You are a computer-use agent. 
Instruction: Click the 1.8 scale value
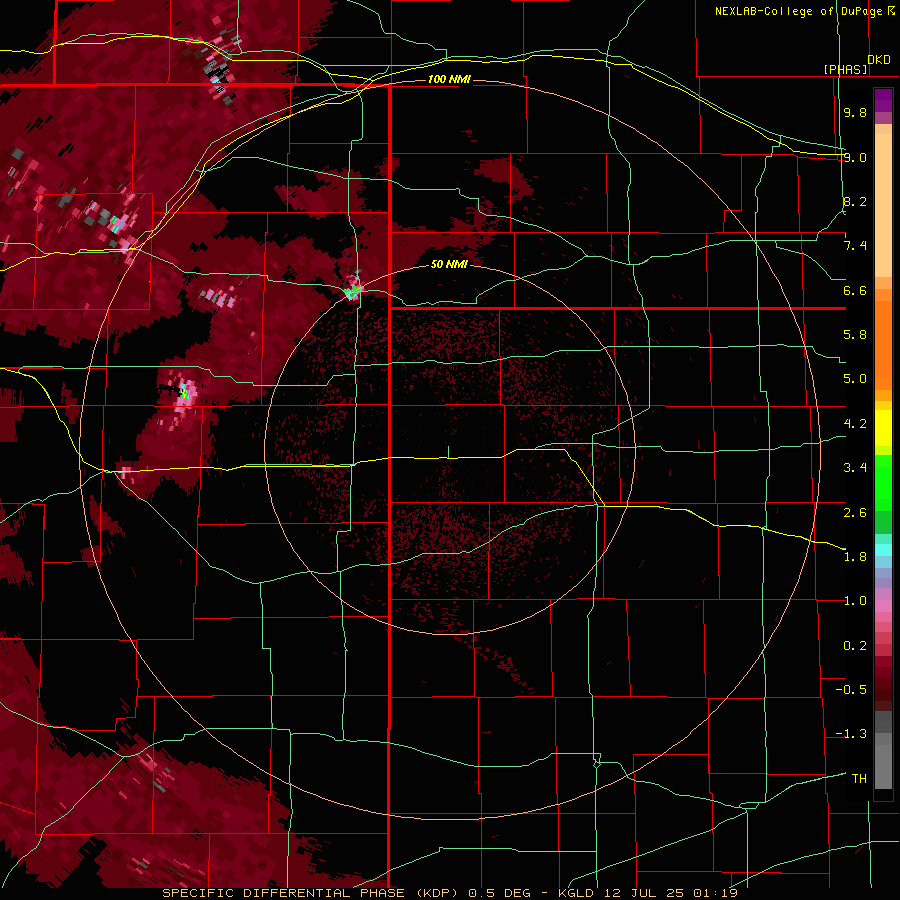coord(855,557)
